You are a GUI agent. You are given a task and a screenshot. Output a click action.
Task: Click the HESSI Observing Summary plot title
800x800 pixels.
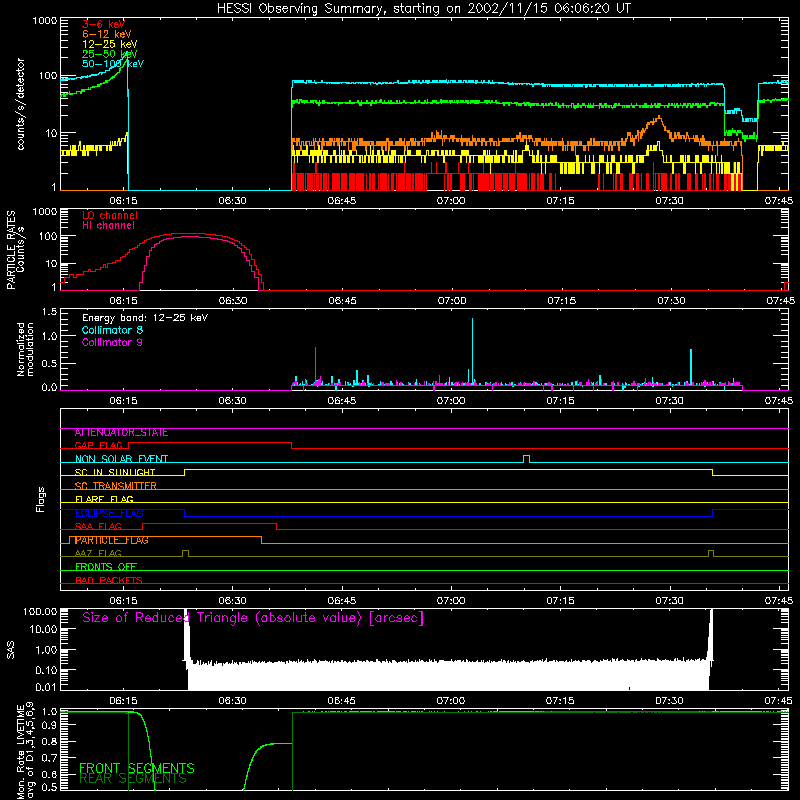coord(423,9)
